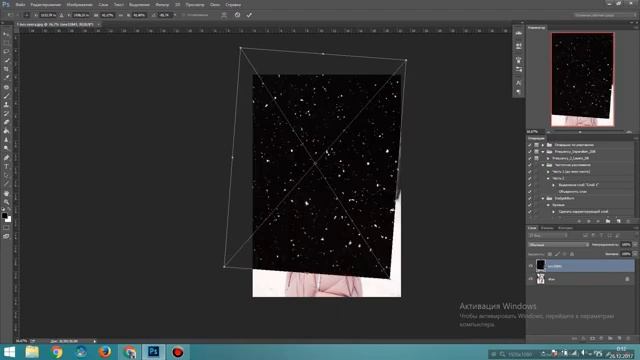Viewport: 640px width, 360px height.
Task: Toggle dialog for Frequency_2_Layers_16 action
Action: click(x=536, y=158)
